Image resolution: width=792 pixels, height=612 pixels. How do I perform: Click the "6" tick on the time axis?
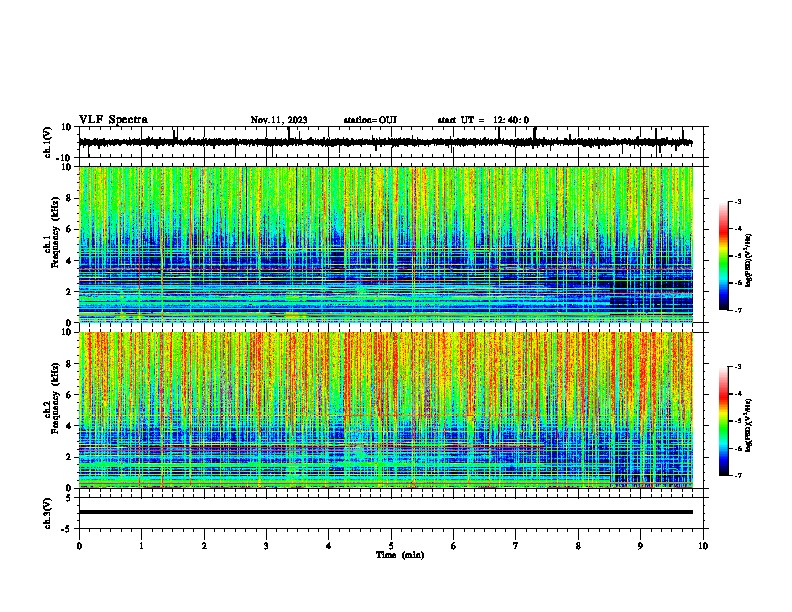pyautogui.click(x=454, y=546)
